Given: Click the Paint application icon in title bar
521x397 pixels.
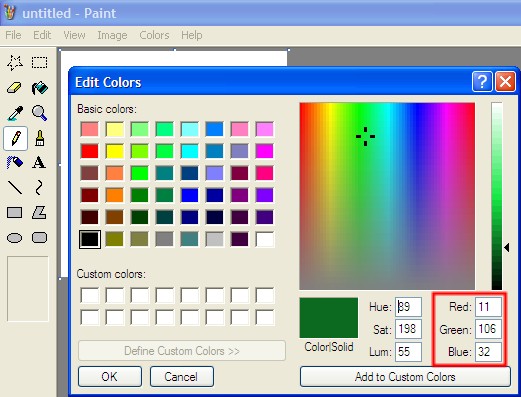Looking at the screenshot, I should [10, 13].
